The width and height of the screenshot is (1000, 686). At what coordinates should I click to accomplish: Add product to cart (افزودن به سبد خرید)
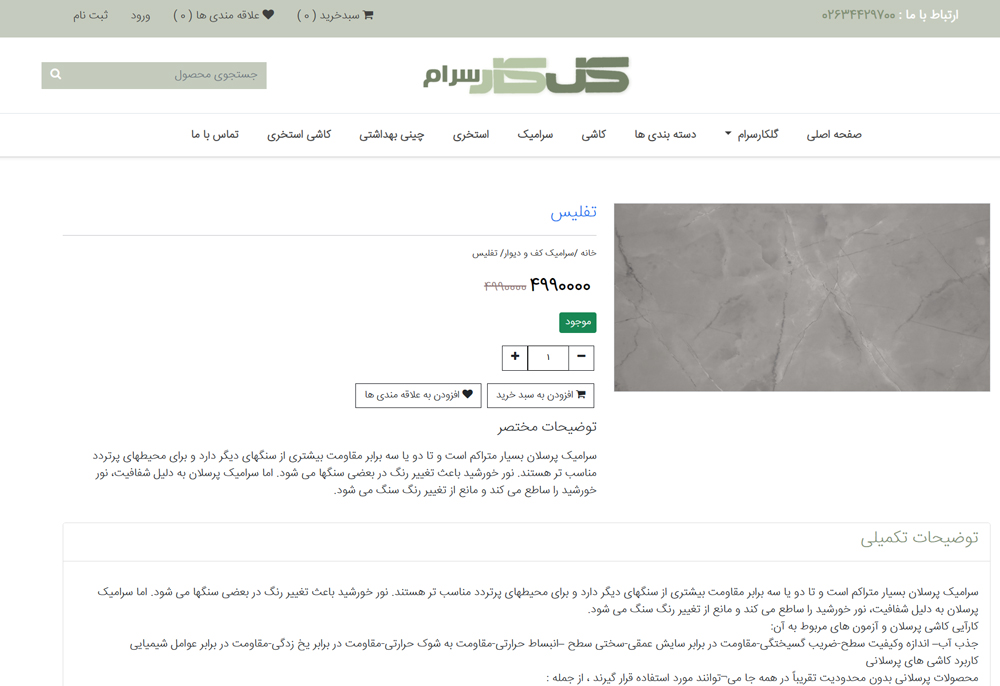coord(540,395)
